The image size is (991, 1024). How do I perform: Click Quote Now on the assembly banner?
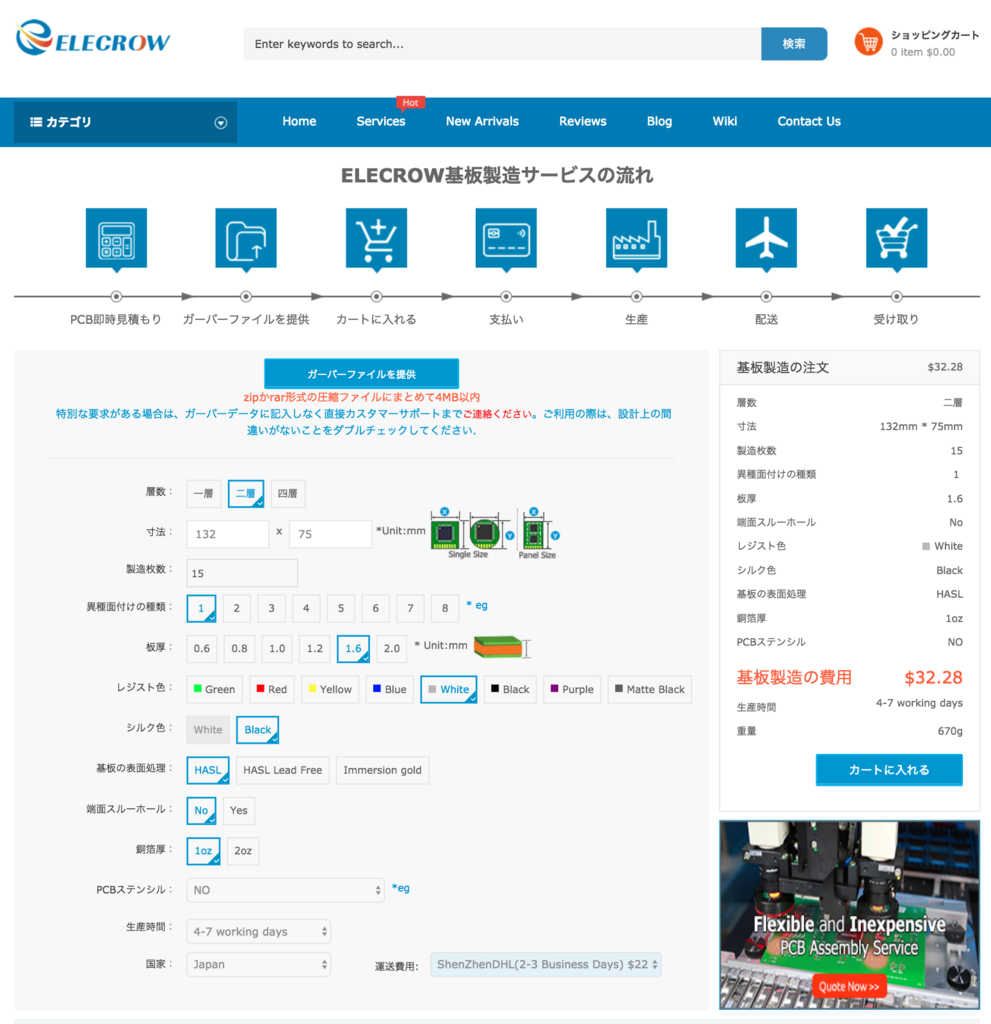click(849, 986)
